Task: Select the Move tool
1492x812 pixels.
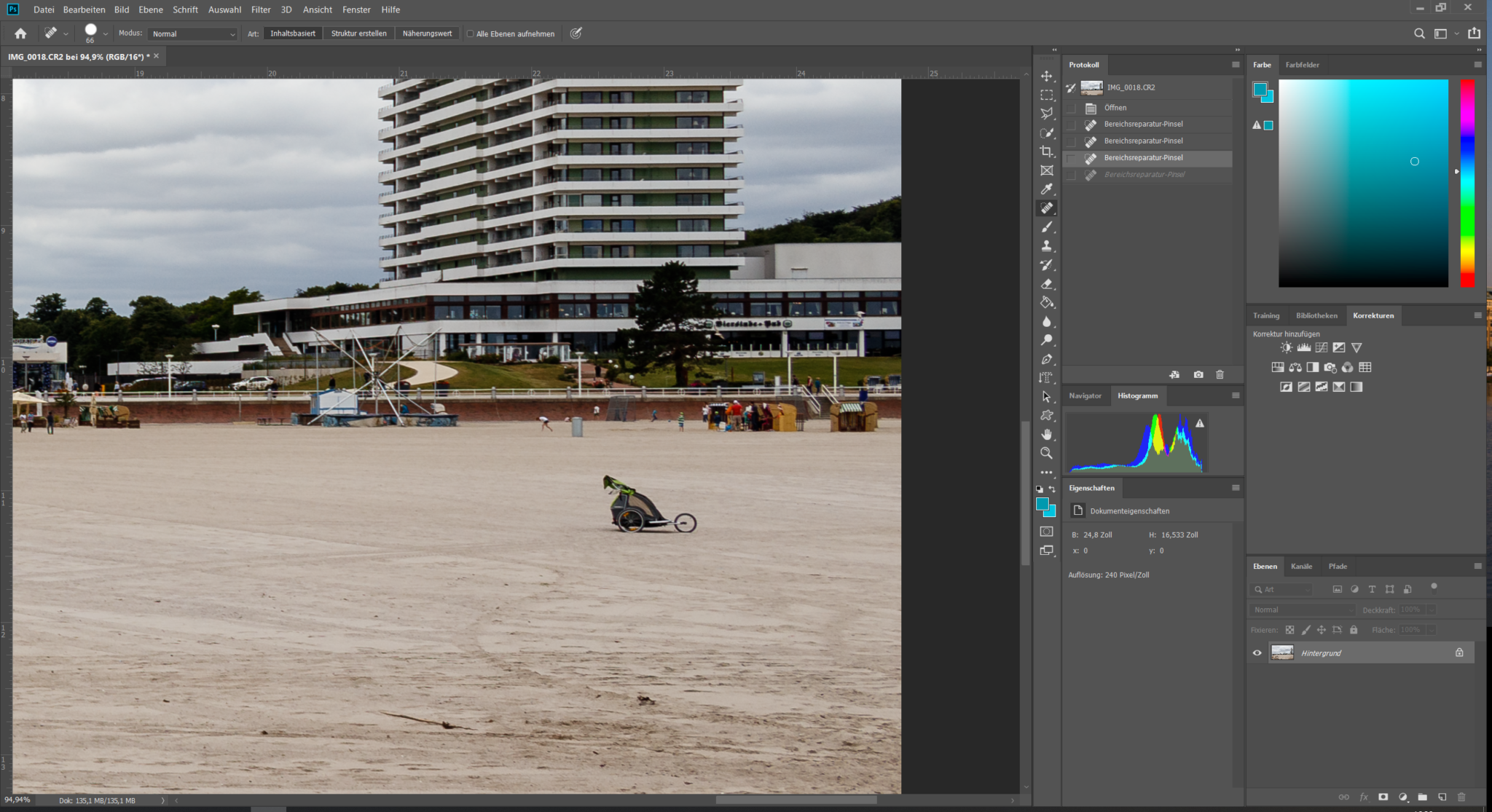Action: pyautogui.click(x=1047, y=76)
